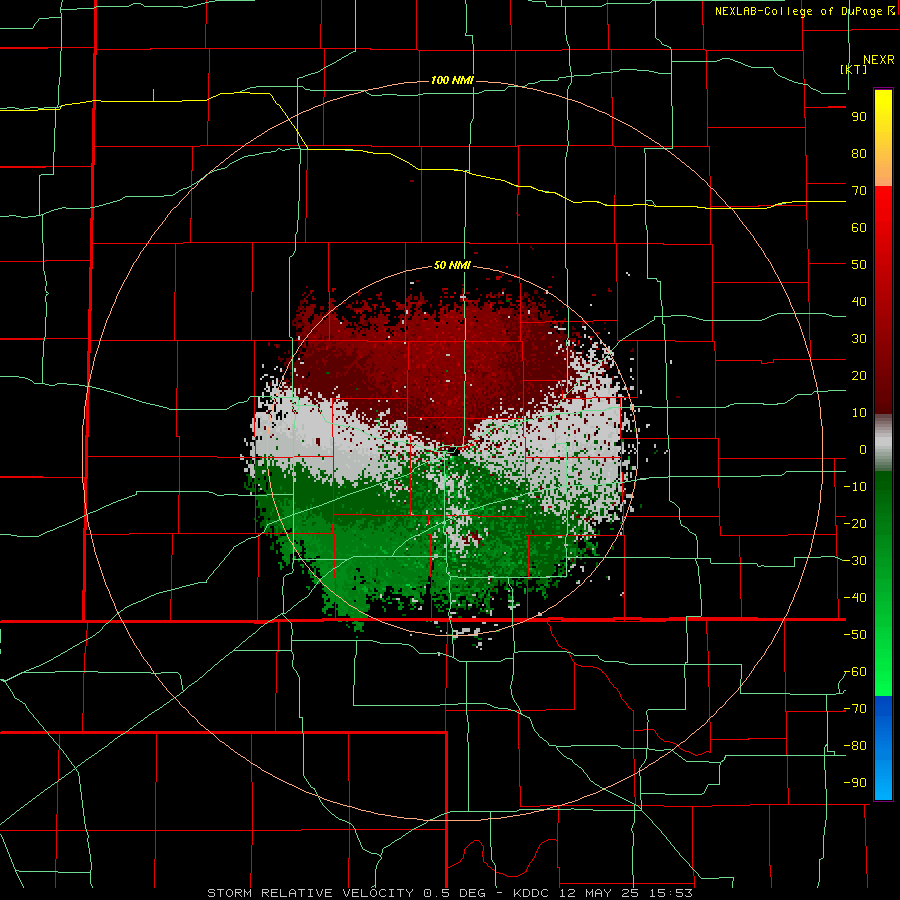Click the KDDC station identifier
This screenshot has width=900, height=900.
(530, 893)
